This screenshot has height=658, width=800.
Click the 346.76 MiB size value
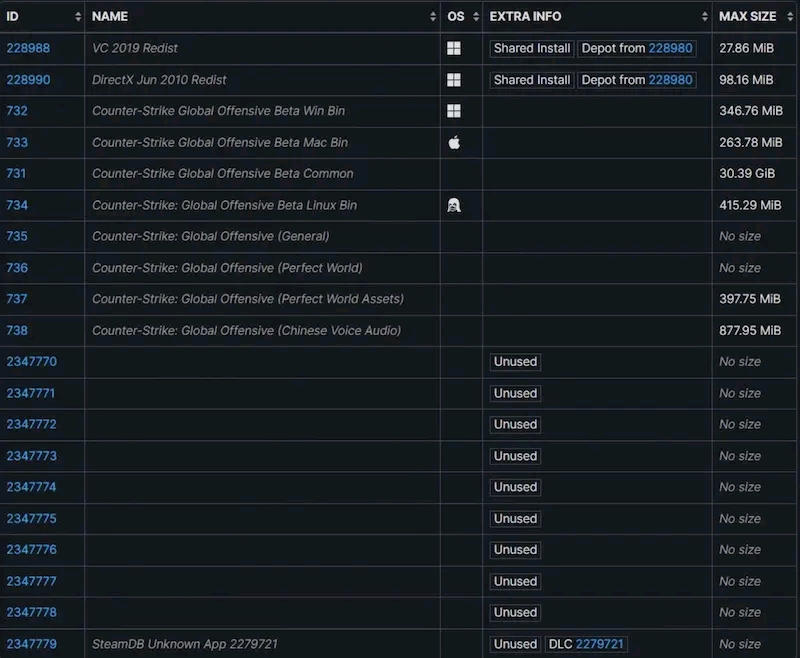751,111
